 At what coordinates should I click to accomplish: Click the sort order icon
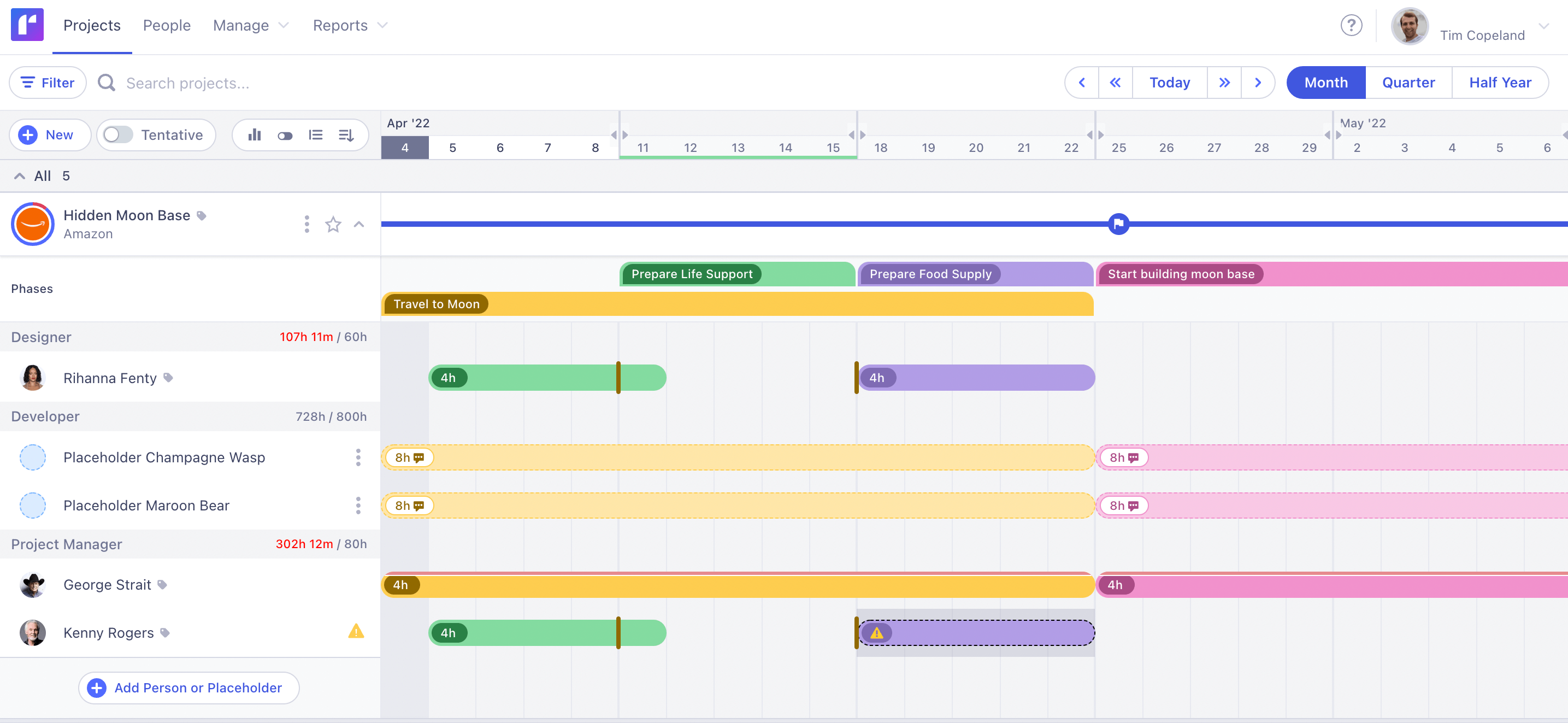(346, 134)
